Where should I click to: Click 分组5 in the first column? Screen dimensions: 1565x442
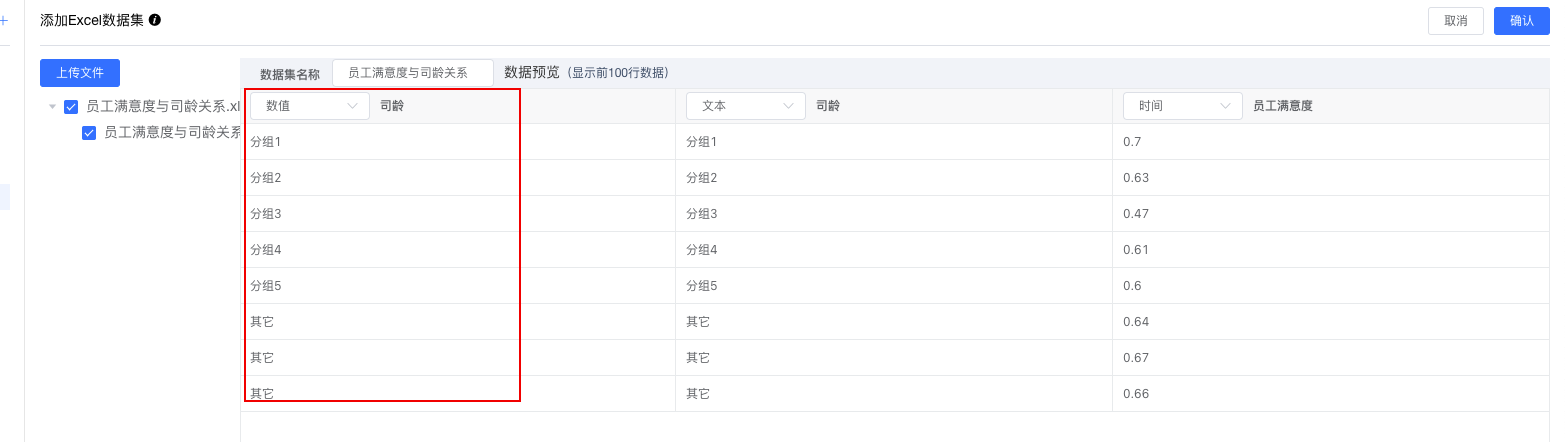[266, 286]
